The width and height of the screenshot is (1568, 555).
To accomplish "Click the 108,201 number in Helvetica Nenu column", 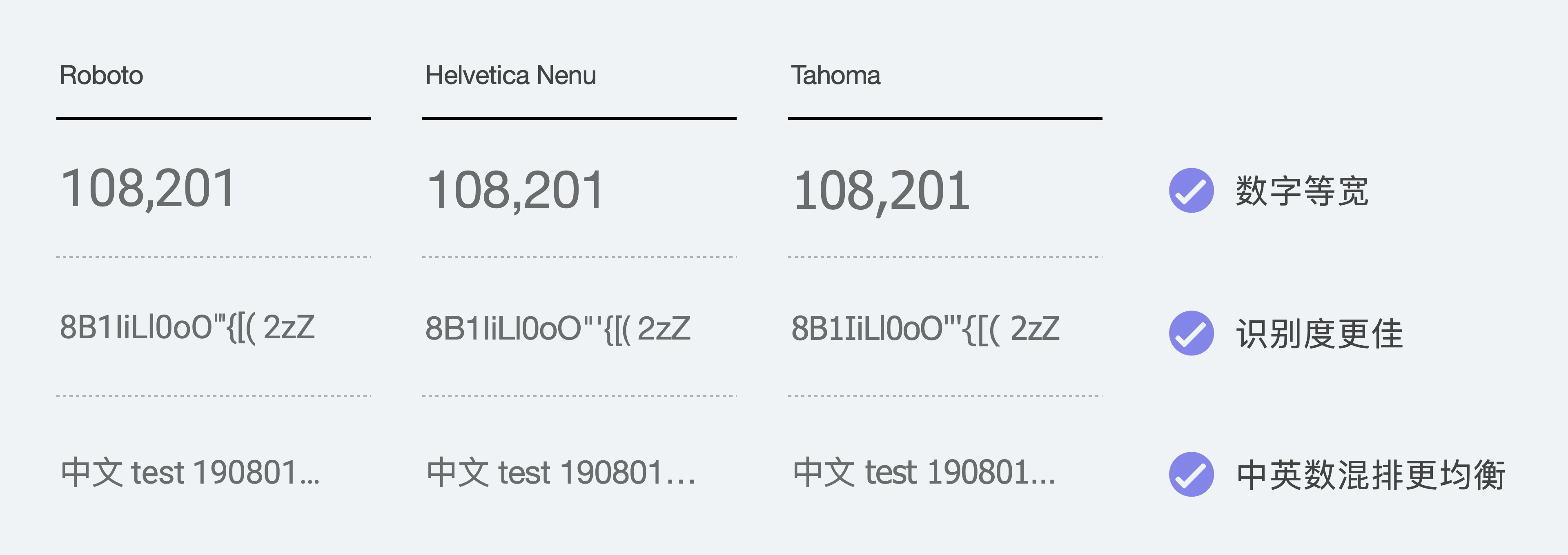I will [x=515, y=191].
